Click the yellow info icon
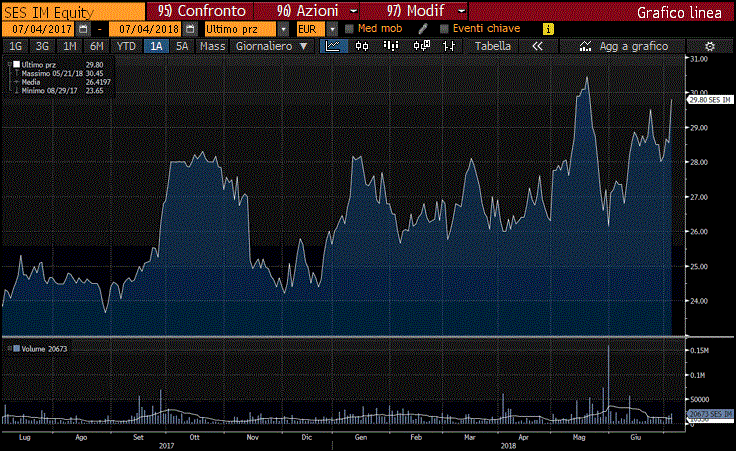 (547, 29)
